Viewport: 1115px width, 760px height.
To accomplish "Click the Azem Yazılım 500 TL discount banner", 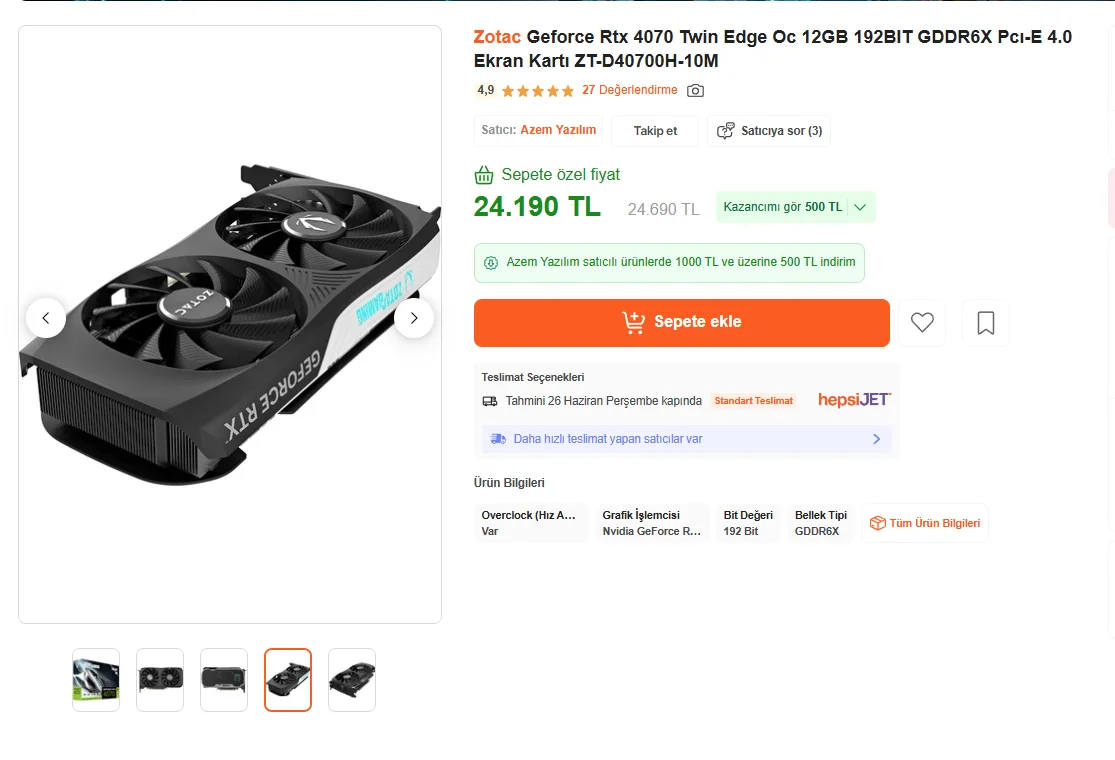I will click(x=669, y=263).
